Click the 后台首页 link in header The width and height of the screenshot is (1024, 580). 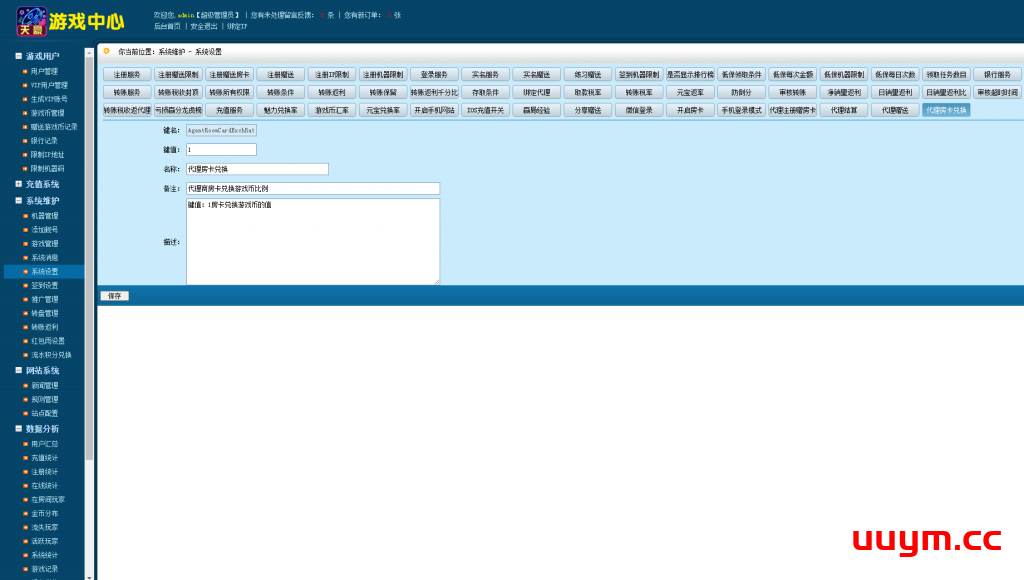pos(167,26)
